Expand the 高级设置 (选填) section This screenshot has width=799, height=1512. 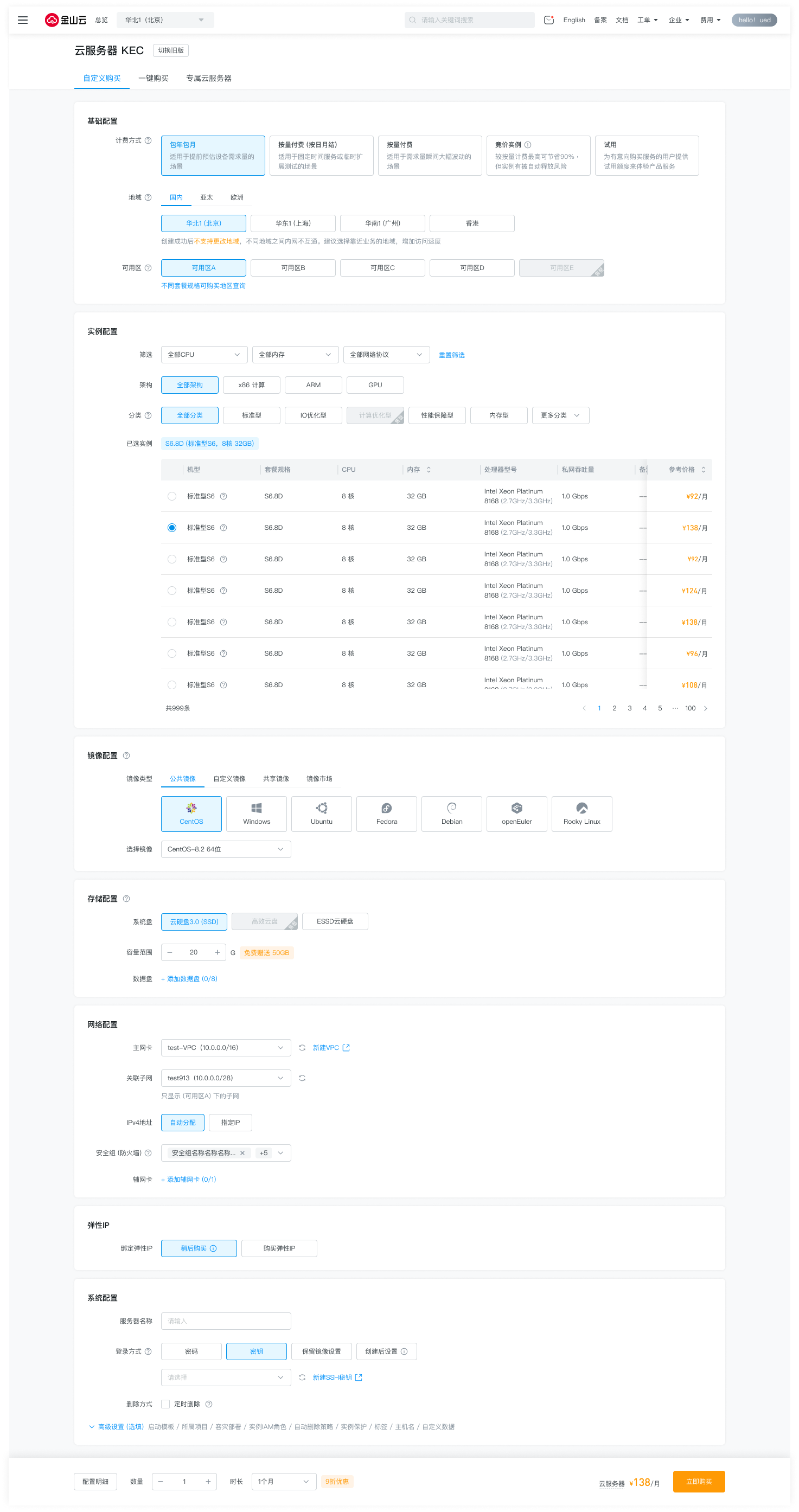pyautogui.click(x=116, y=1427)
